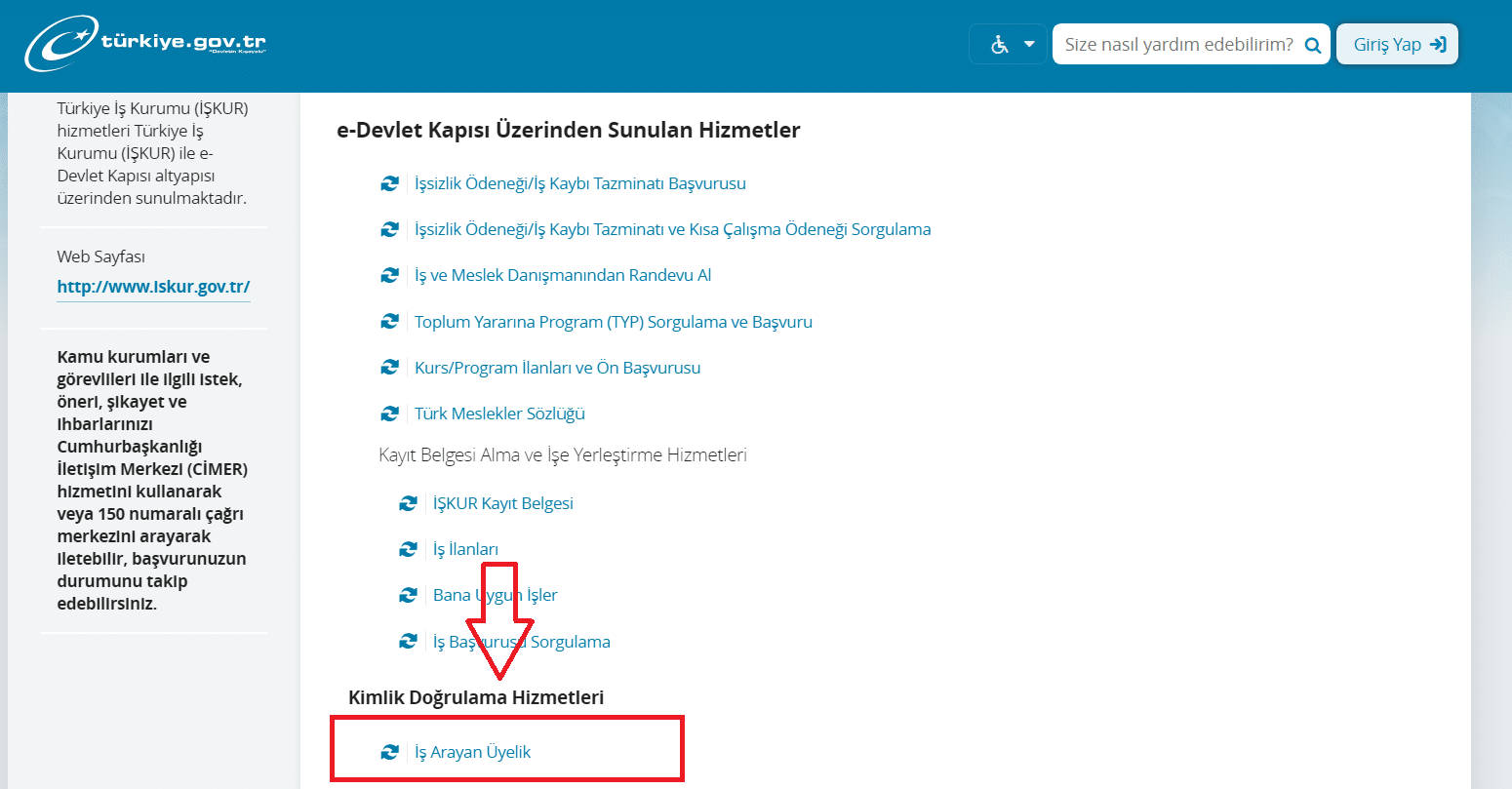Viewport: 1512px width, 789px height.
Task: Click service icon beside İş İlanları
Action: click(409, 549)
